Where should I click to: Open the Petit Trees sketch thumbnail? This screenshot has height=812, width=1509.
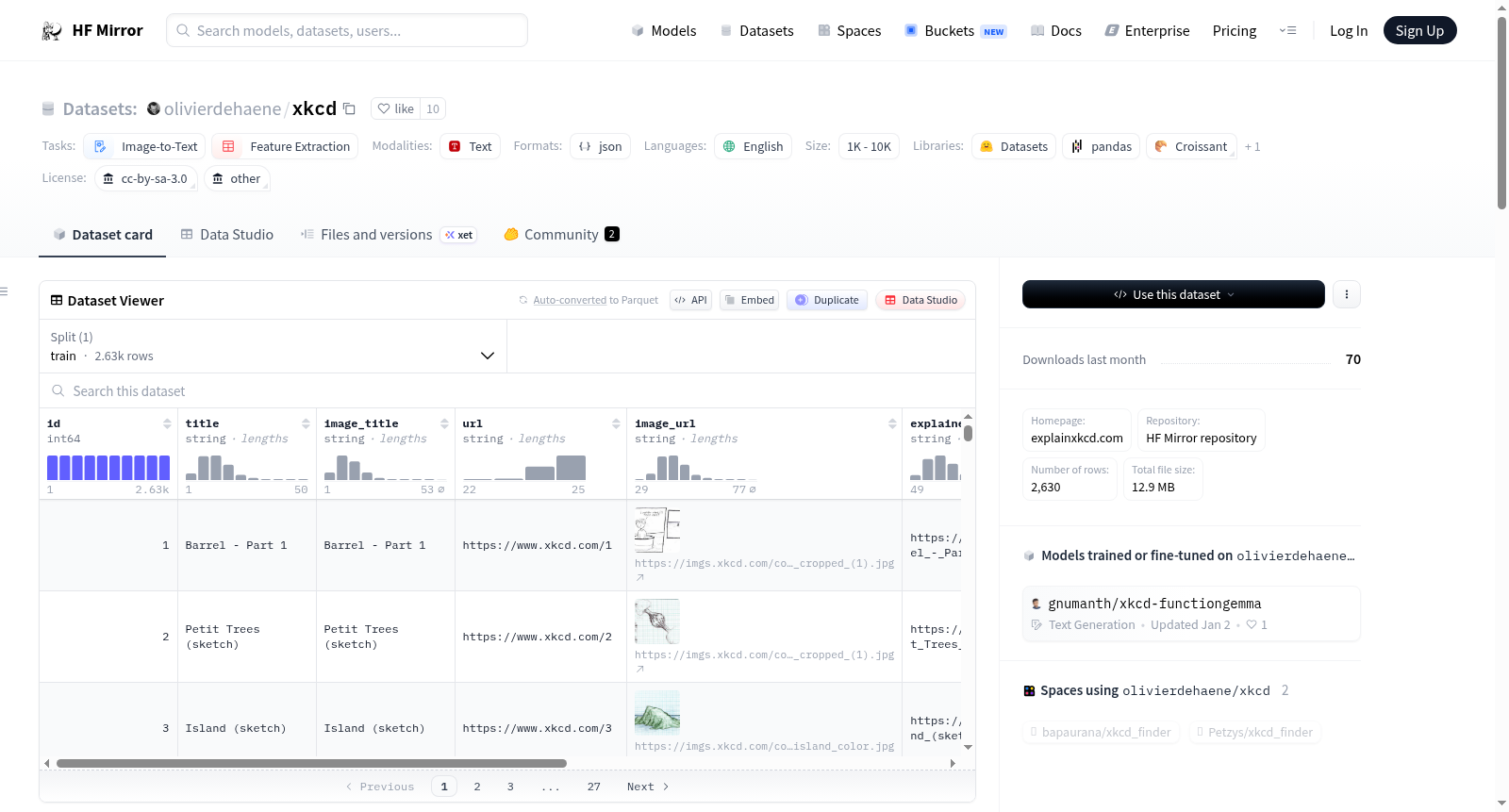[657, 621]
